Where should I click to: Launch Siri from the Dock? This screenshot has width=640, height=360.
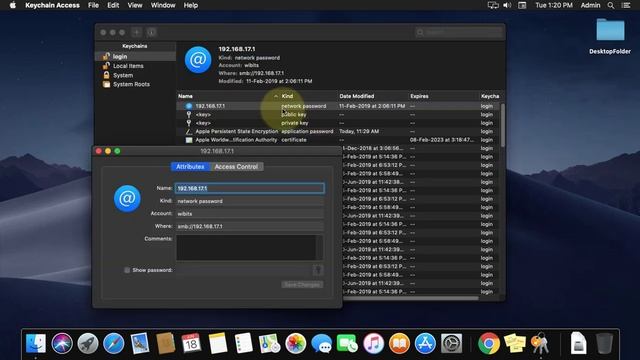(62, 343)
